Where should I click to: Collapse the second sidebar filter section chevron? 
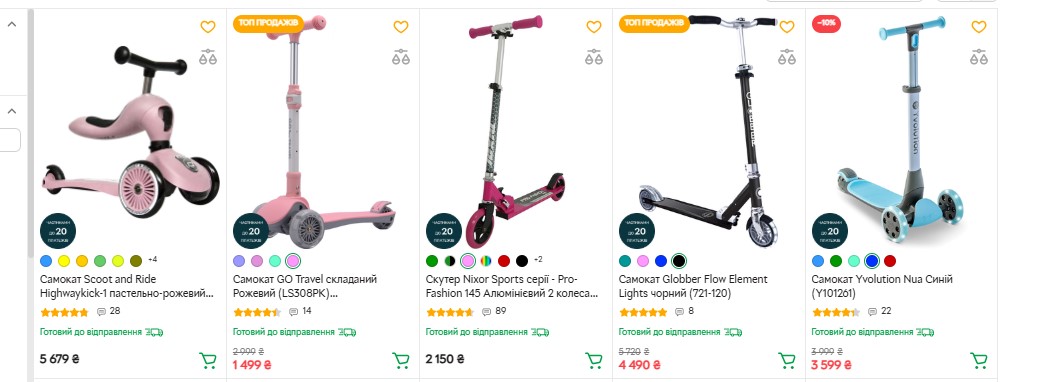tap(12, 111)
